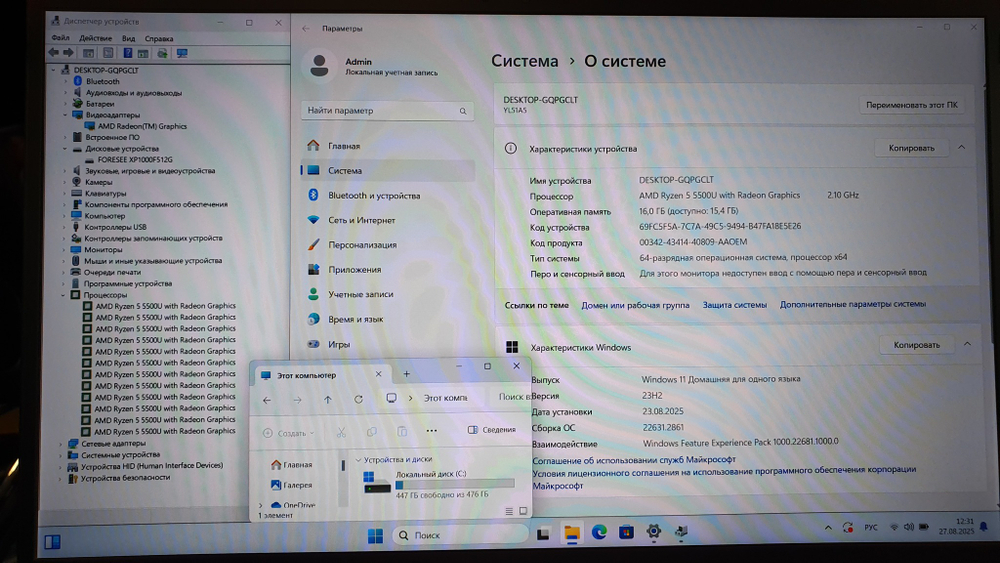Copy device specifications with Копировать button
1000x563 pixels.
tap(911, 148)
